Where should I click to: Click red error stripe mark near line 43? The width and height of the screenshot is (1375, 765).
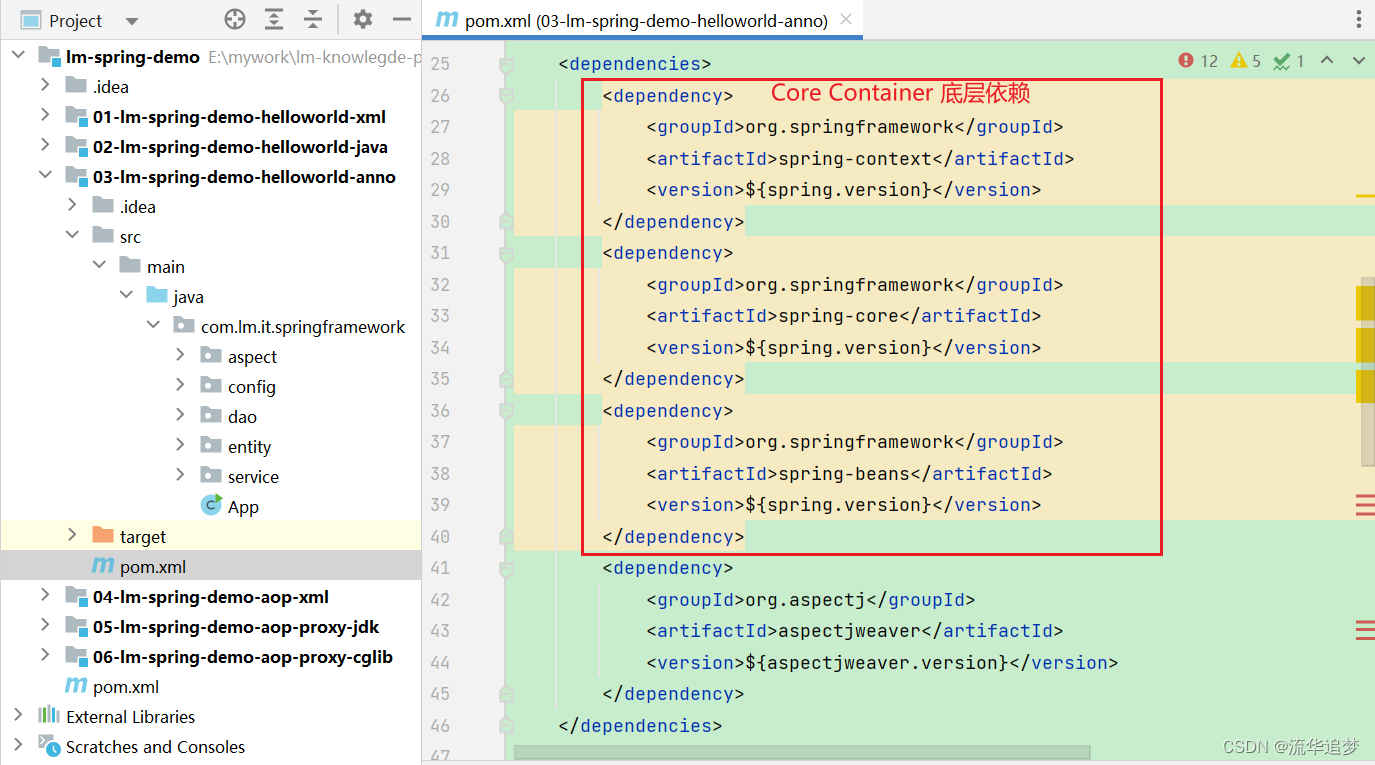(1365, 630)
